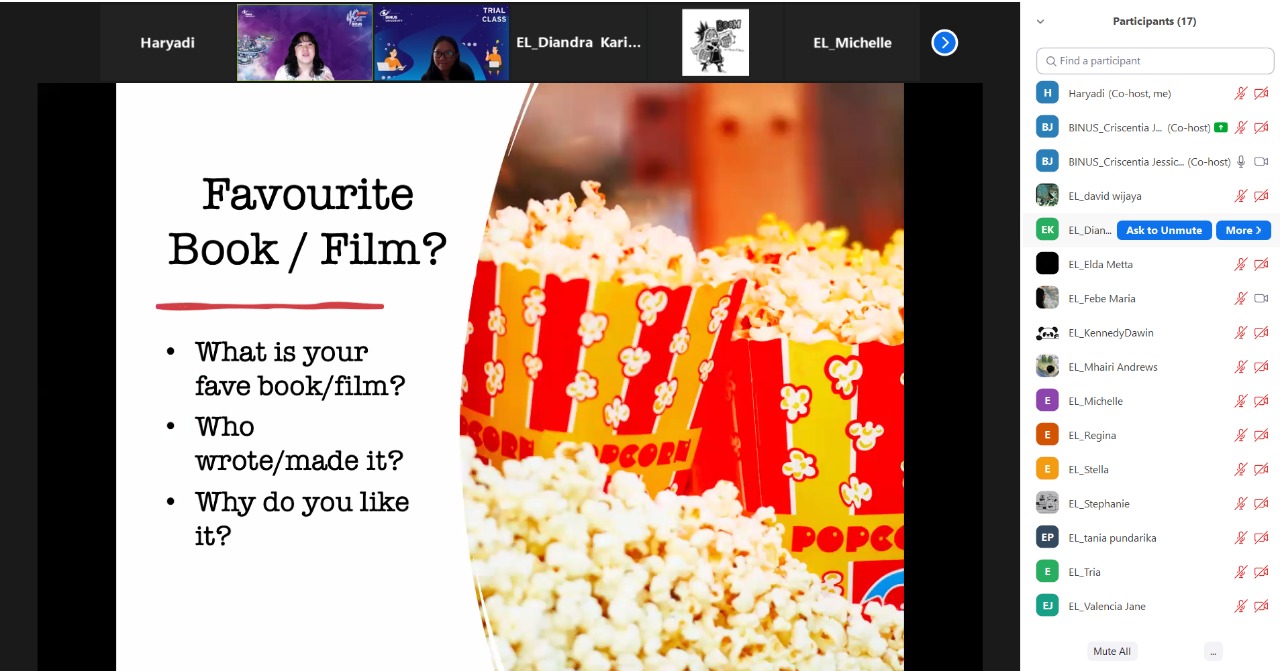Click the video-off icon on EL_Tria's row

tap(1261, 572)
